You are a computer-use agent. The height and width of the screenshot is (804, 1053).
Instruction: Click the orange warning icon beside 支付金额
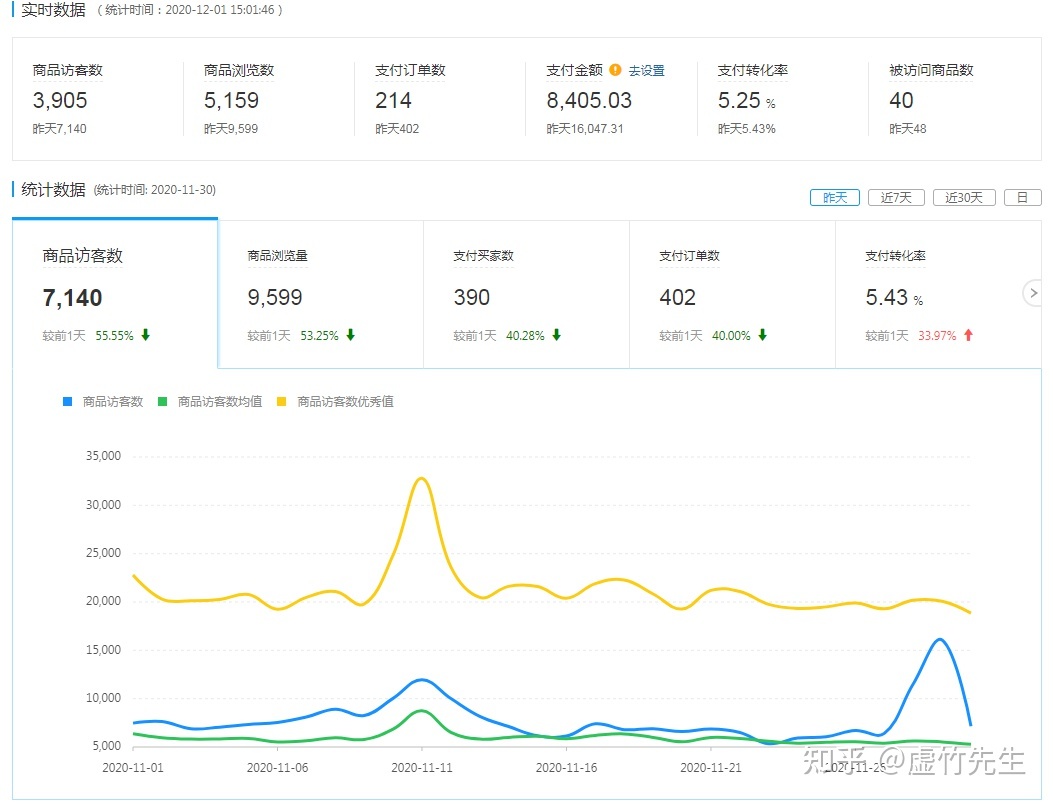pos(615,70)
